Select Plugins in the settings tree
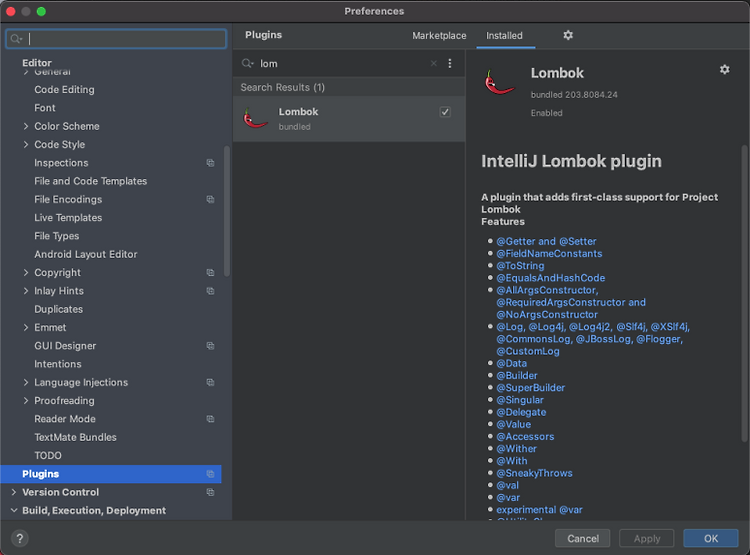Image resolution: width=750 pixels, height=555 pixels. [x=111, y=474]
